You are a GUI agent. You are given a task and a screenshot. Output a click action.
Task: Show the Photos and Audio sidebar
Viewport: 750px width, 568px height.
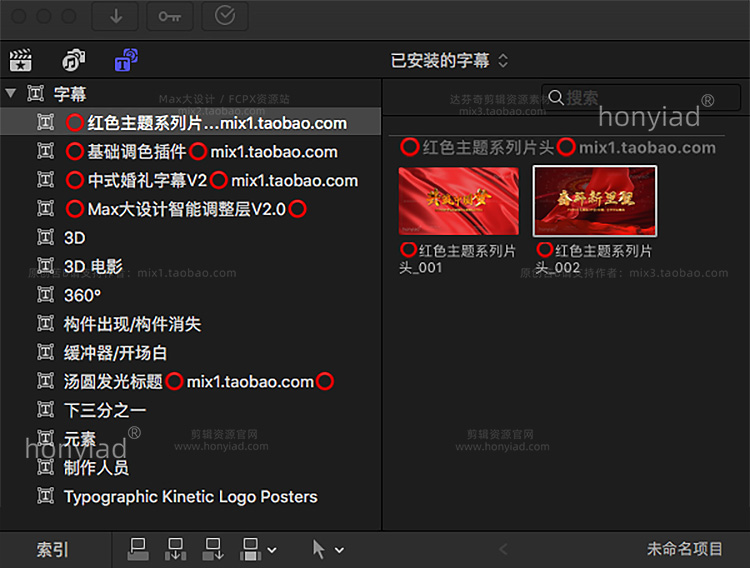[x=74, y=60]
